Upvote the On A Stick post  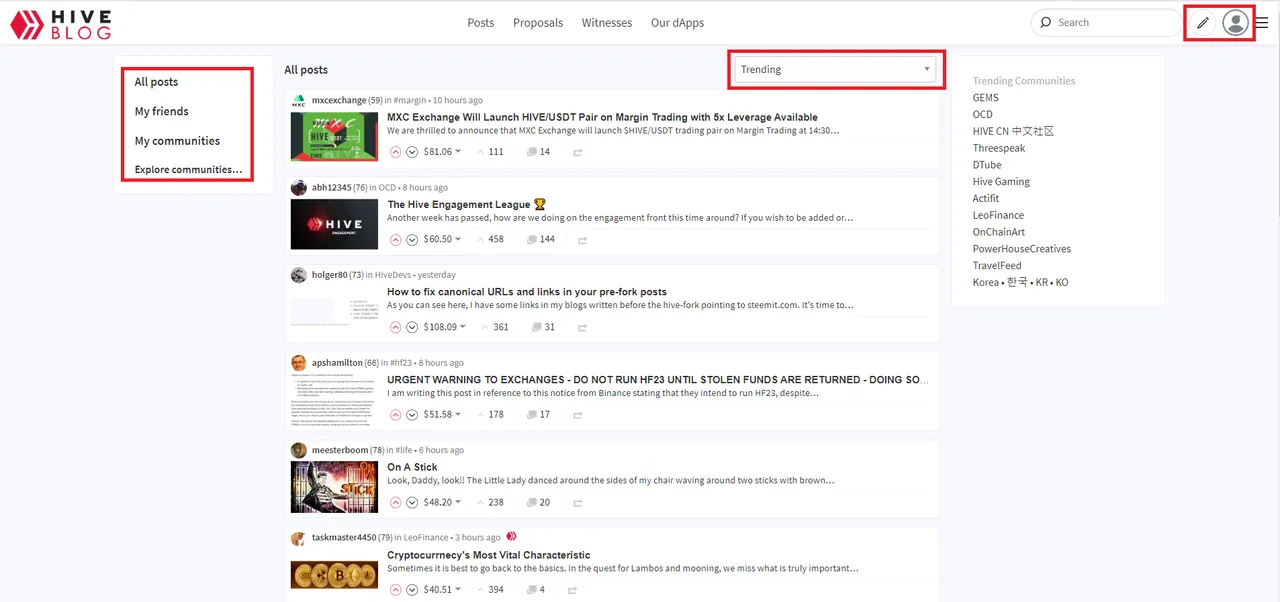395,502
